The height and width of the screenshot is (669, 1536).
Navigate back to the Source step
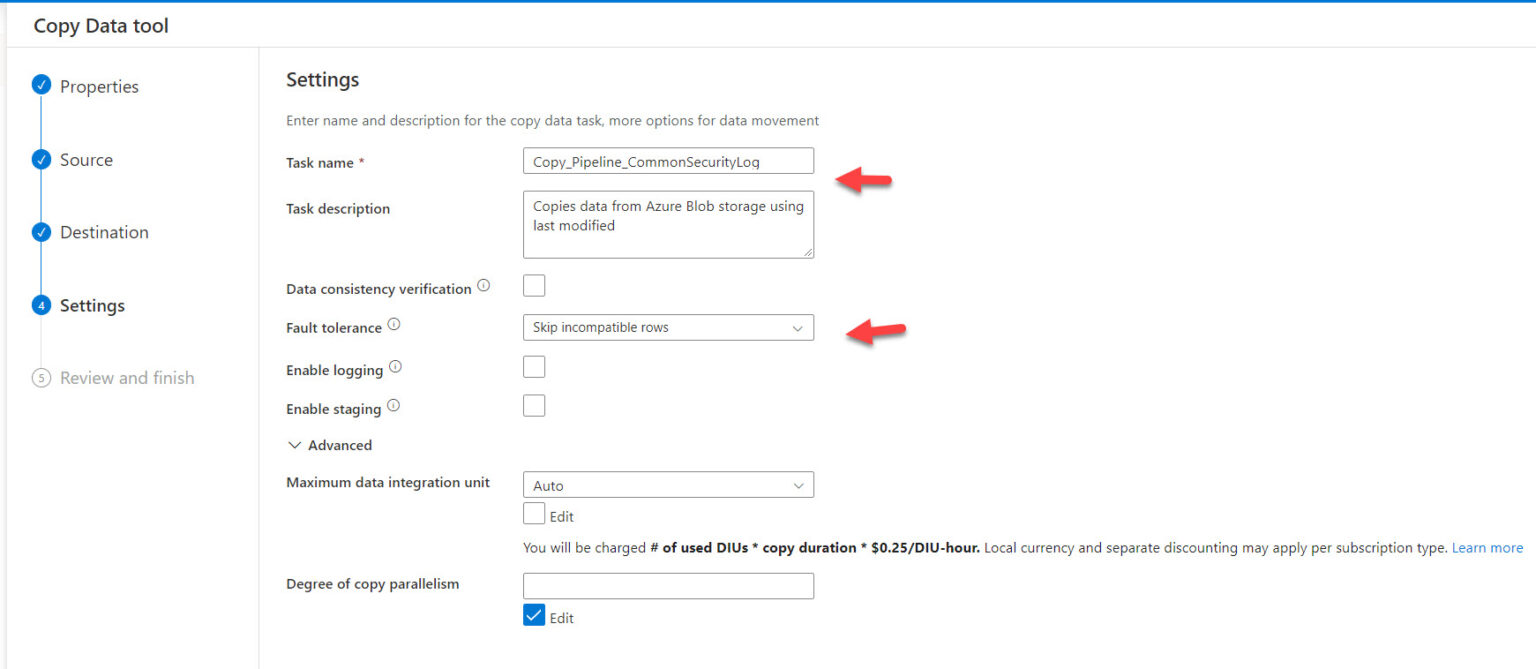tap(86, 159)
